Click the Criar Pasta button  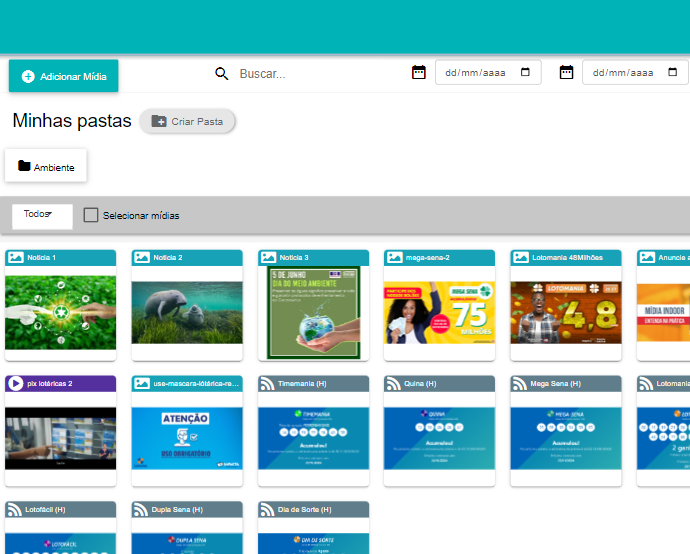click(x=187, y=121)
